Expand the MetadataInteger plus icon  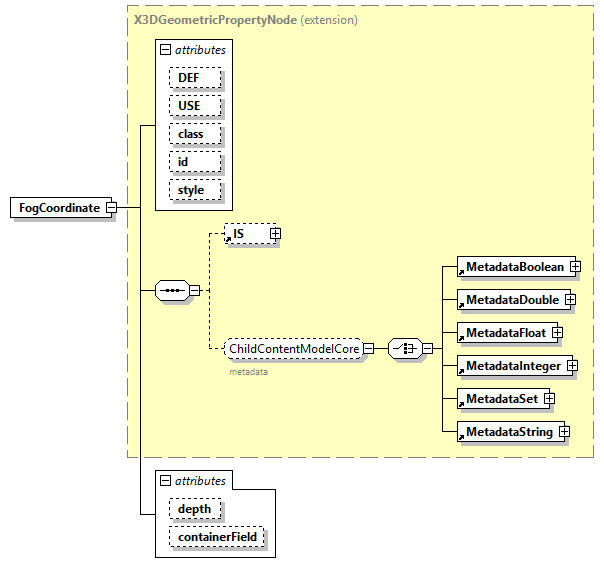[572, 366]
